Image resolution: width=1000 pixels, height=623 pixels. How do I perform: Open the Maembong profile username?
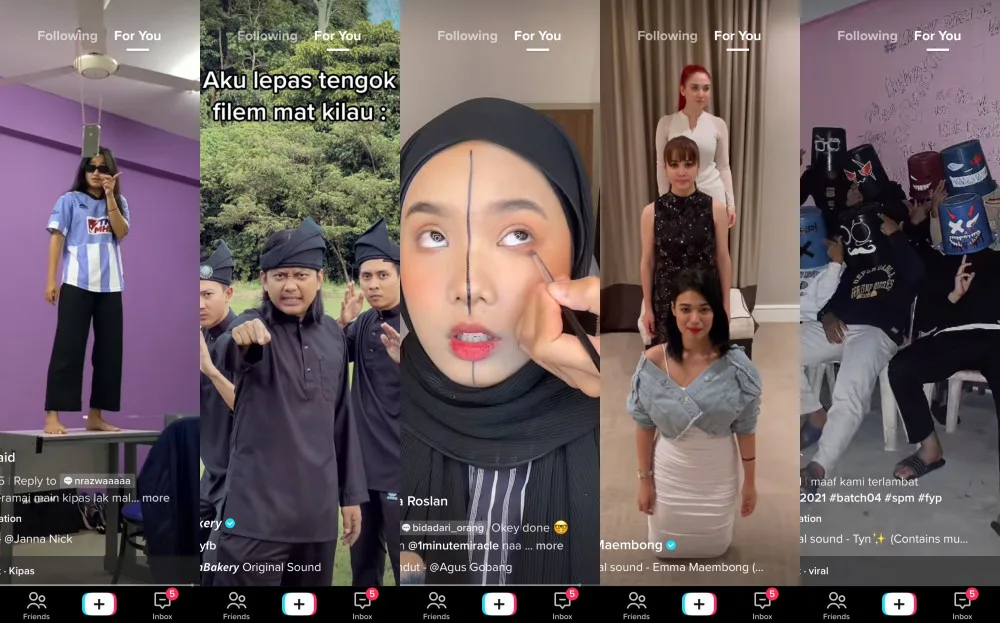(x=632, y=545)
